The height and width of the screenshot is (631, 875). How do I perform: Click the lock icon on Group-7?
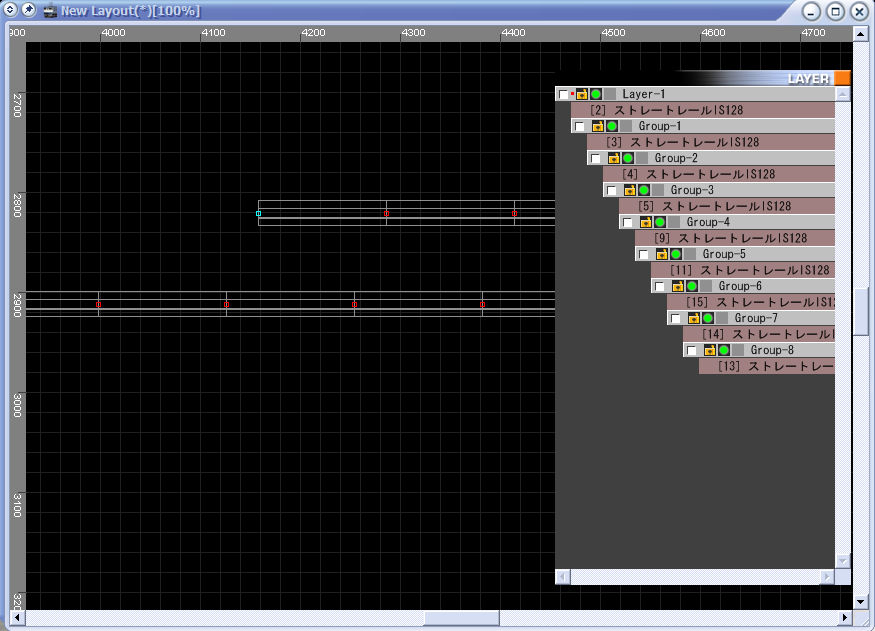[x=694, y=318]
